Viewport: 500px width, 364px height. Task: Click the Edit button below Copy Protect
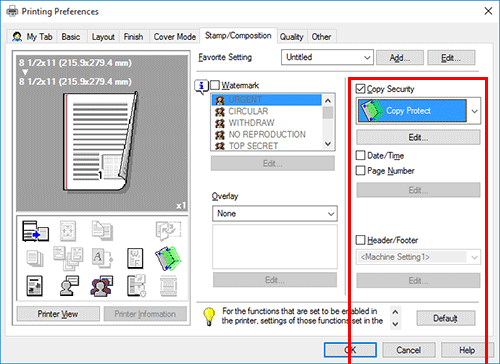(x=418, y=137)
